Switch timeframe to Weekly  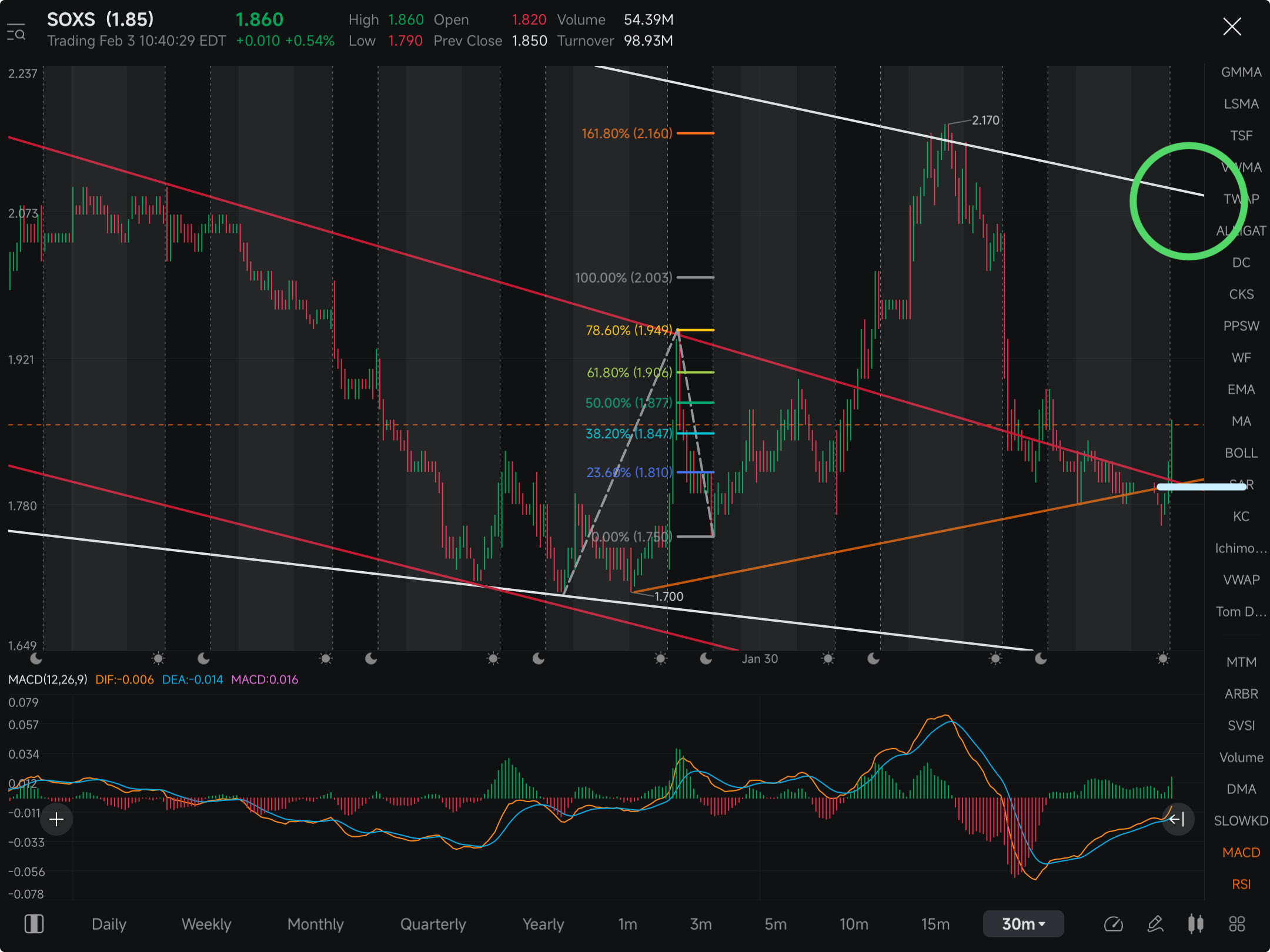(x=206, y=924)
